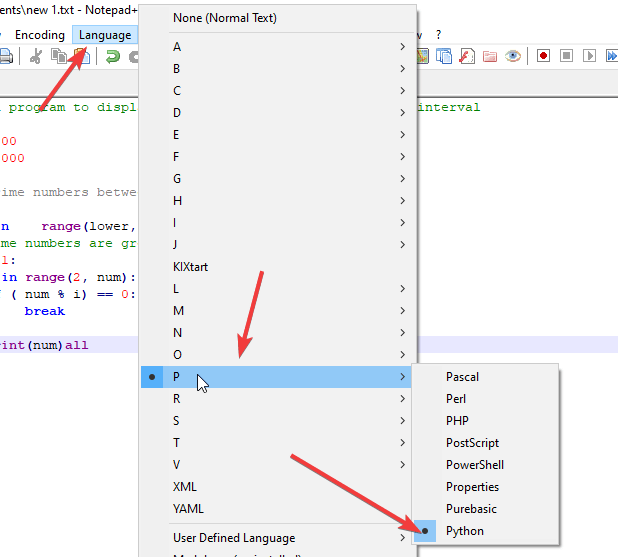Open Folder as Workspace icon
Viewport: 618px width, 557px height.
[x=490, y=56]
